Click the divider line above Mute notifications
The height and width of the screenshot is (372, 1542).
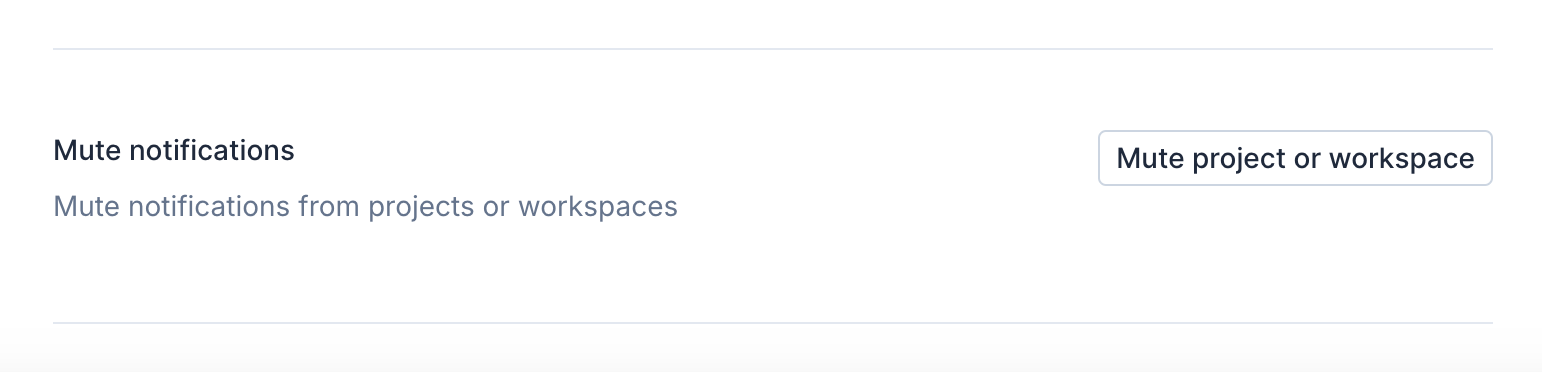[x=772, y=48]
